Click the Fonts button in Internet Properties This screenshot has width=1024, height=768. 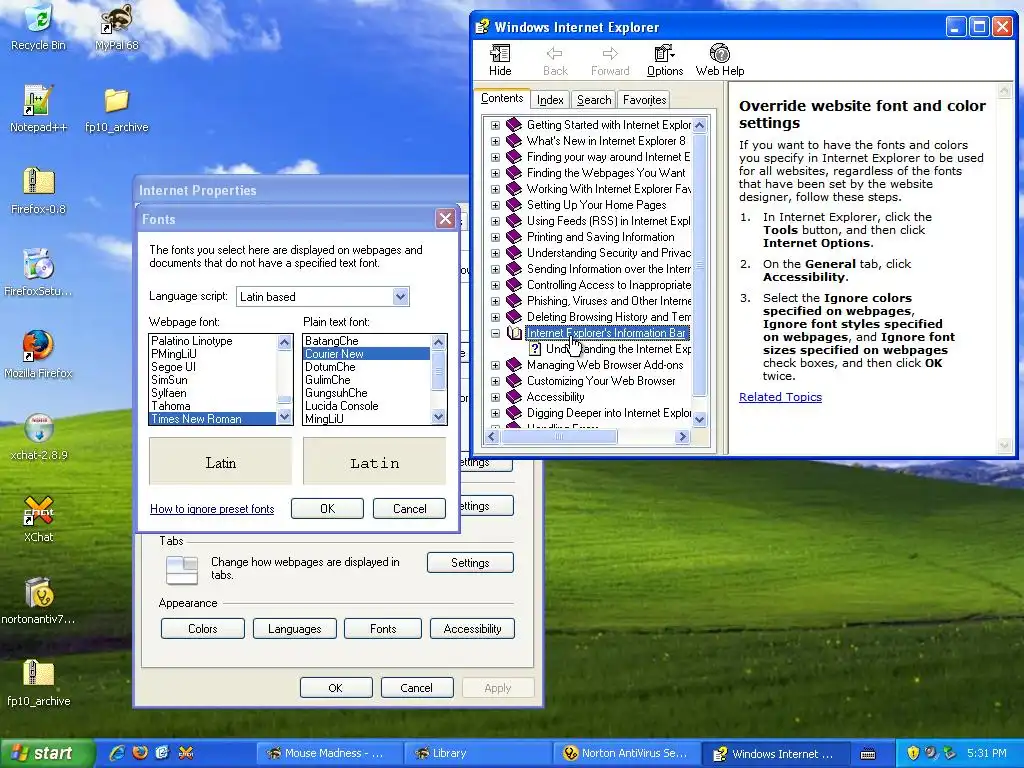383,629
